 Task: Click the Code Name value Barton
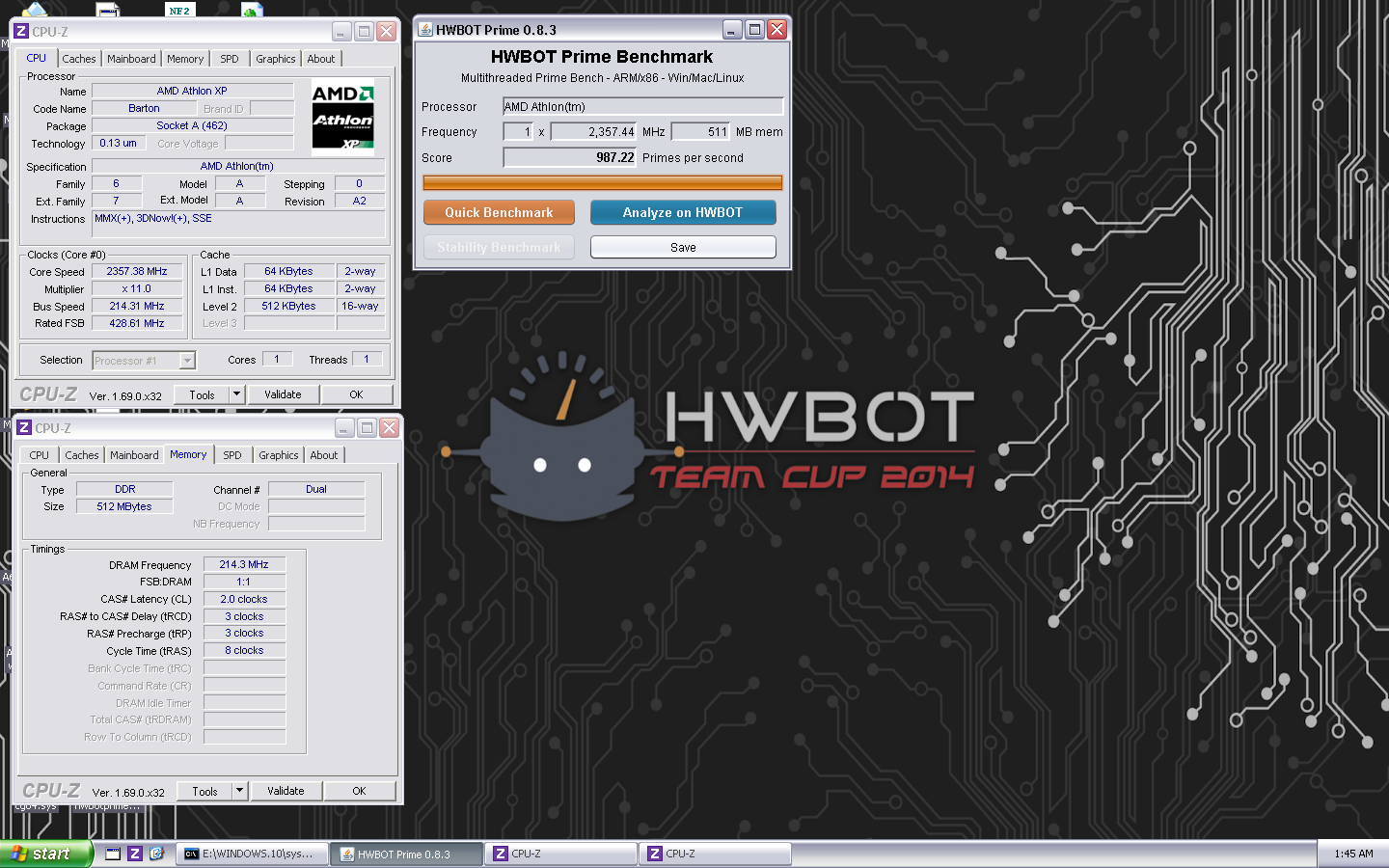coord(145,108)
